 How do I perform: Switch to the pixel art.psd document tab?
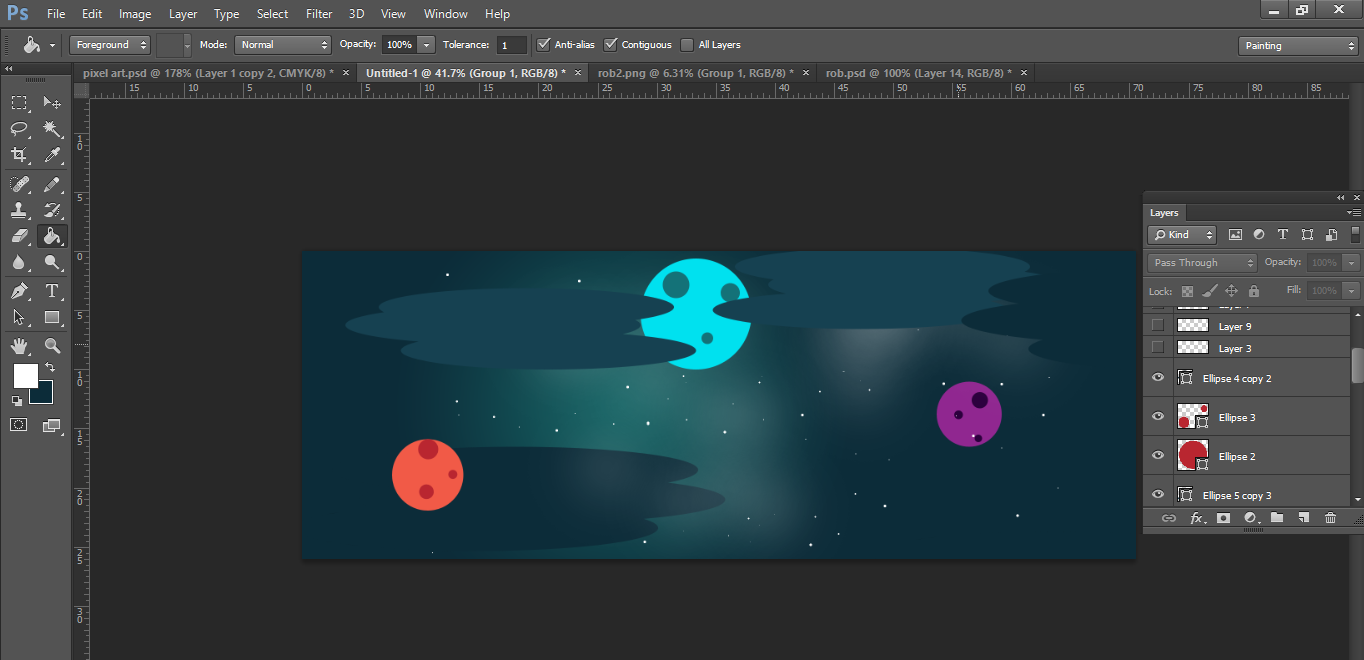(208, 73)
